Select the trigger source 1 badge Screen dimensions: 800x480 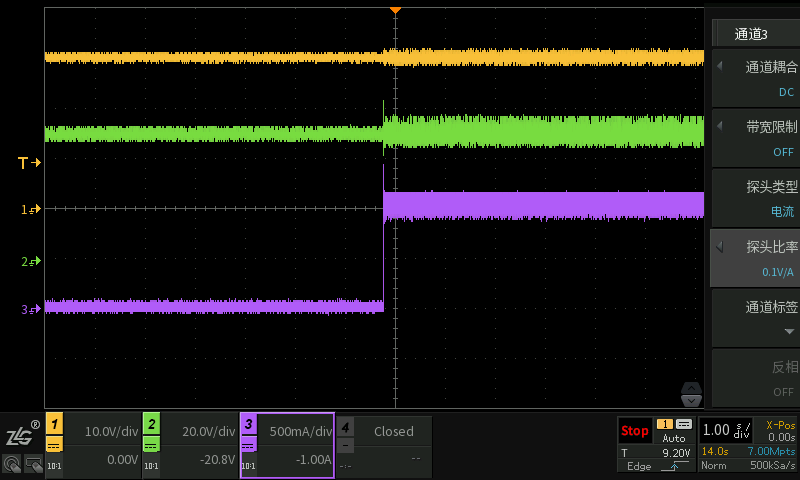(665, 424)
